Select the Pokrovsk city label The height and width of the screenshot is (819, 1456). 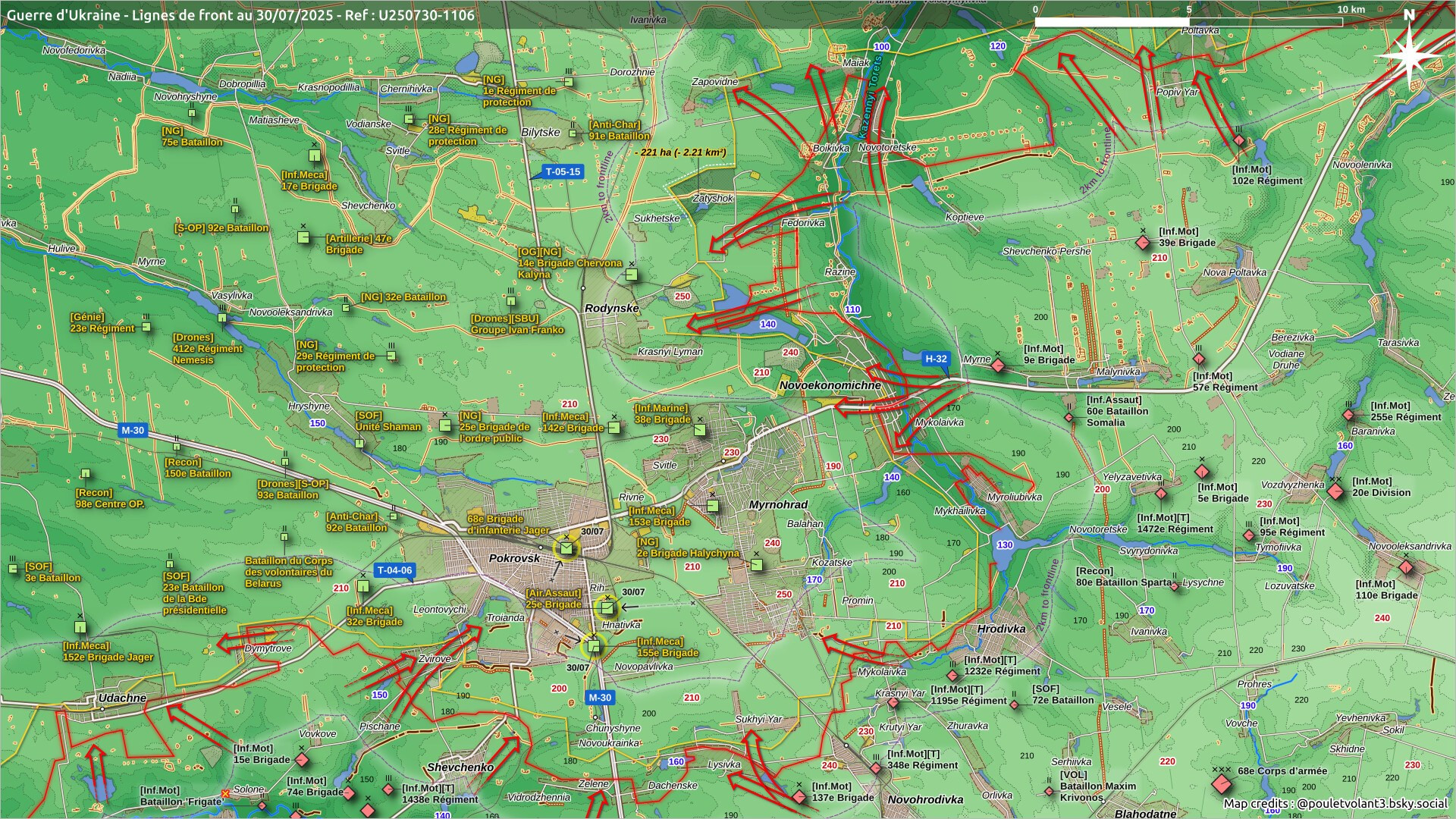515,558
